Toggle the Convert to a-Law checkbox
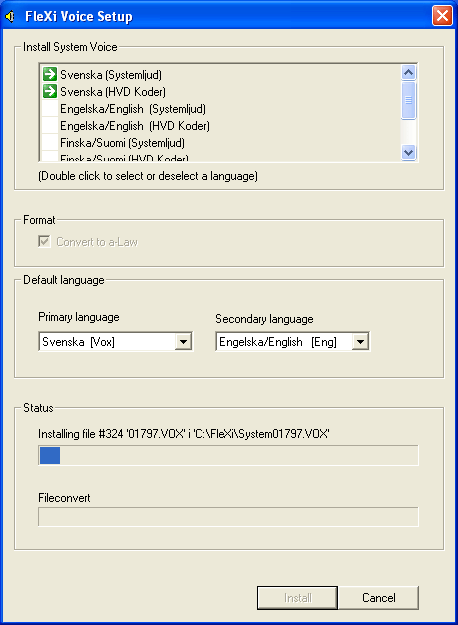This screenshot has width=458, height=625. click(x=44, y=241)
